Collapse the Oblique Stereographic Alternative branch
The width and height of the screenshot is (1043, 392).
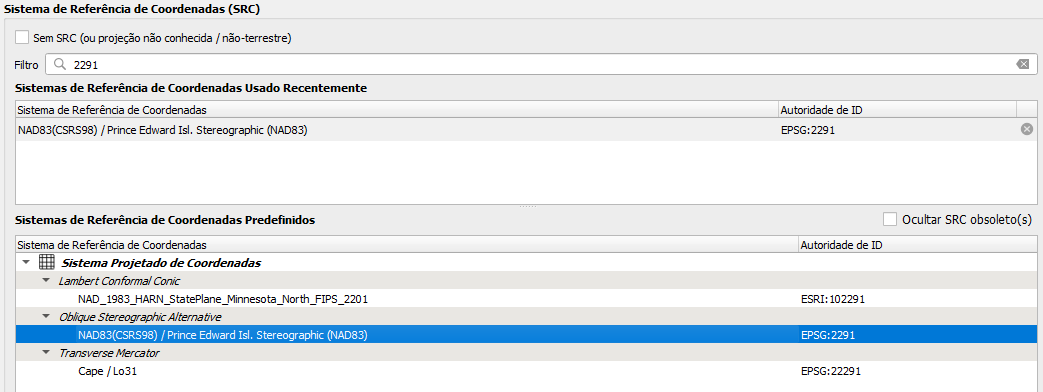coord(46,316)
